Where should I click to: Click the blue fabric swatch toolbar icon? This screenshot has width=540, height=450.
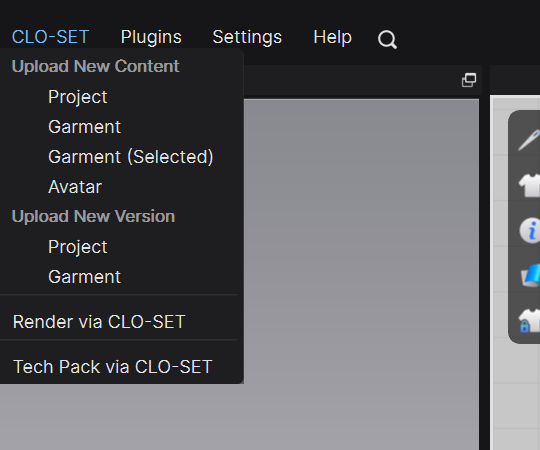pos(530,275)
